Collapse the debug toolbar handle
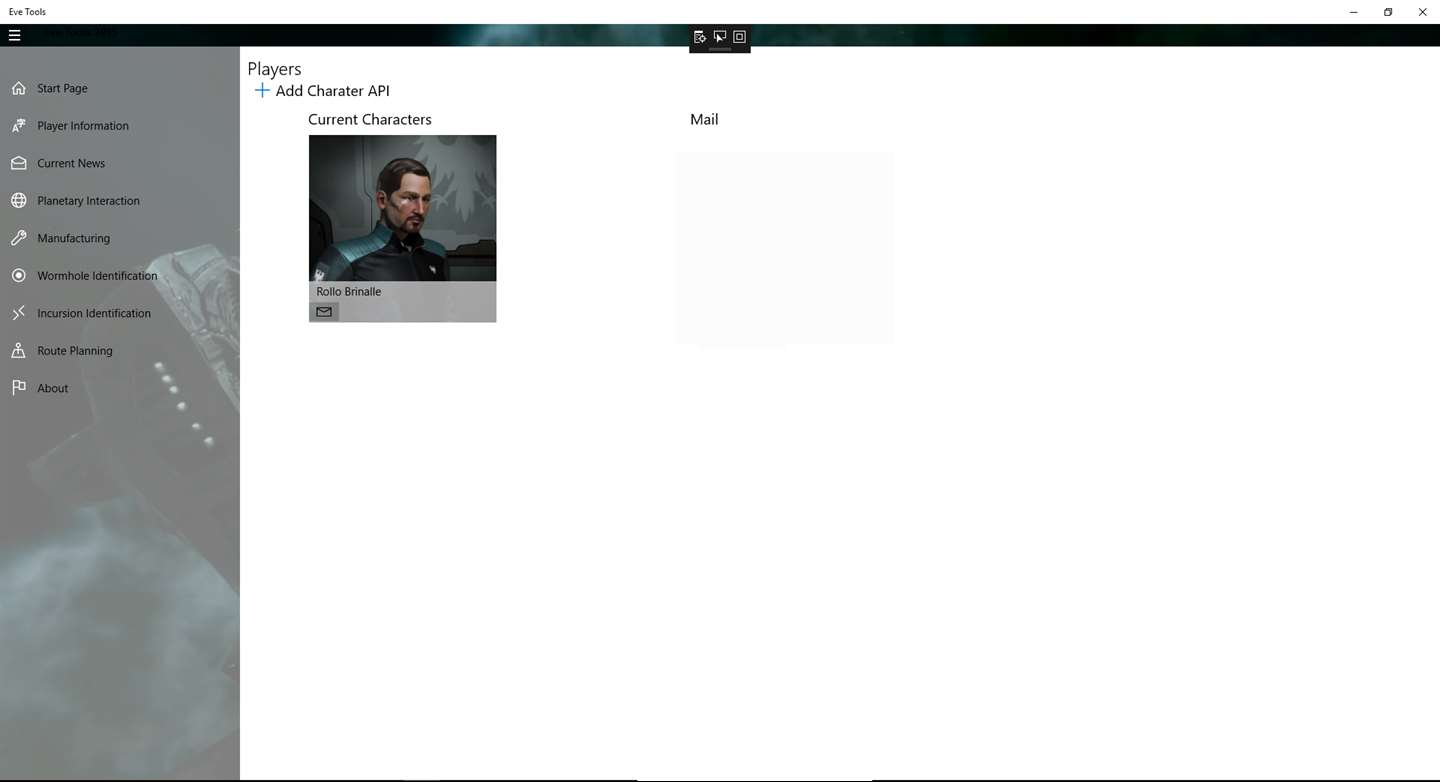 (720, 49)
